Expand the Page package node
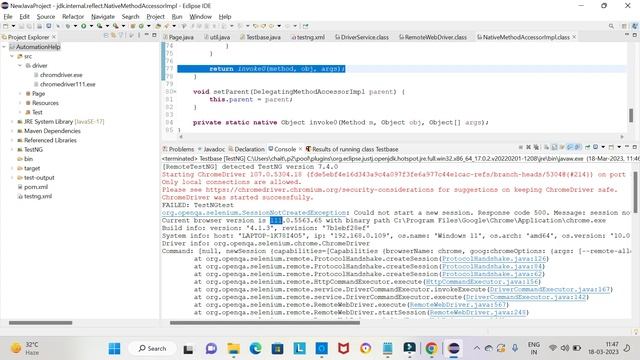The image size is (640, 360). tap(20, 94)
